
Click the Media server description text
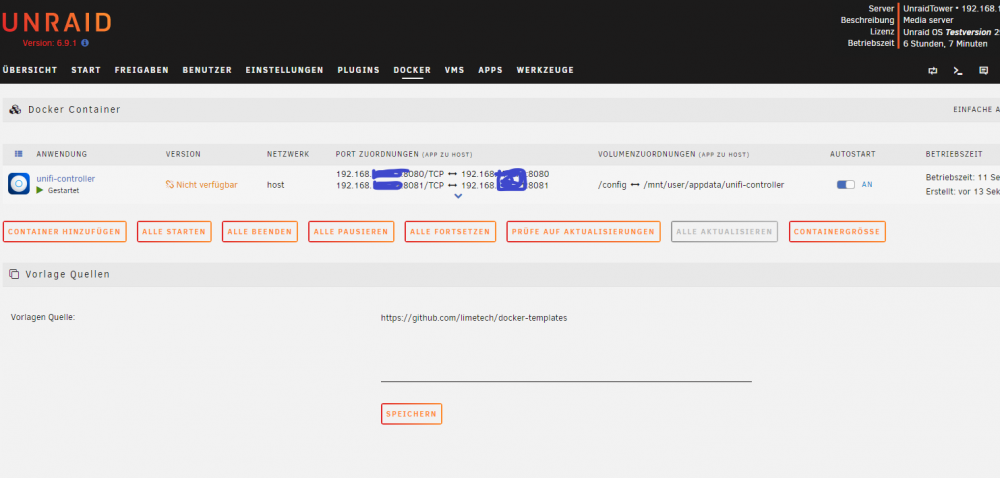click(x=928, y=20)
